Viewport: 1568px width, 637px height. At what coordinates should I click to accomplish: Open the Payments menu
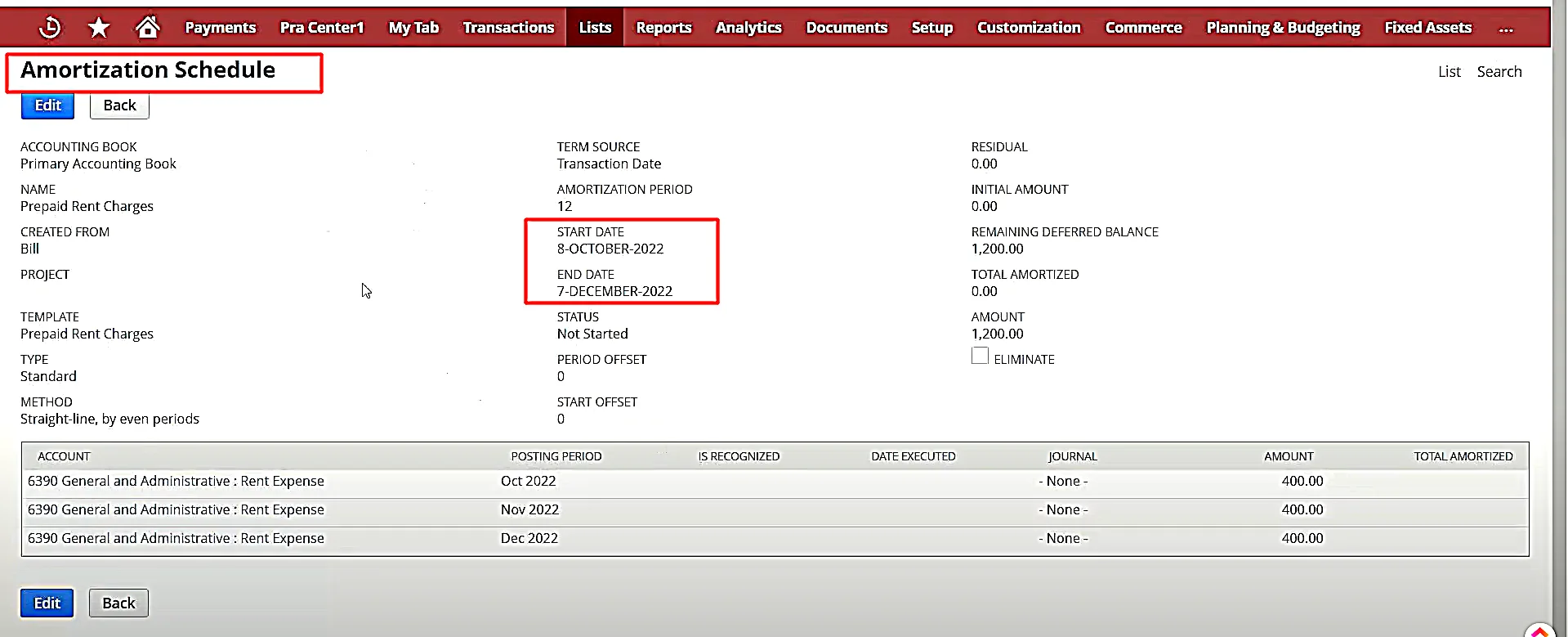221,28
